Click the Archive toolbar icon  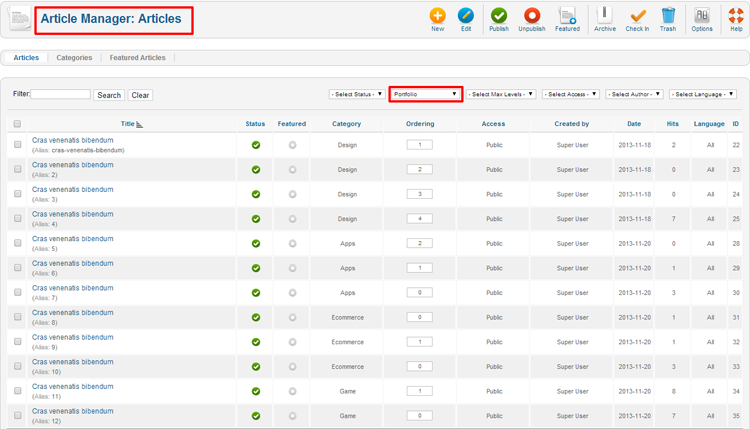604,17
